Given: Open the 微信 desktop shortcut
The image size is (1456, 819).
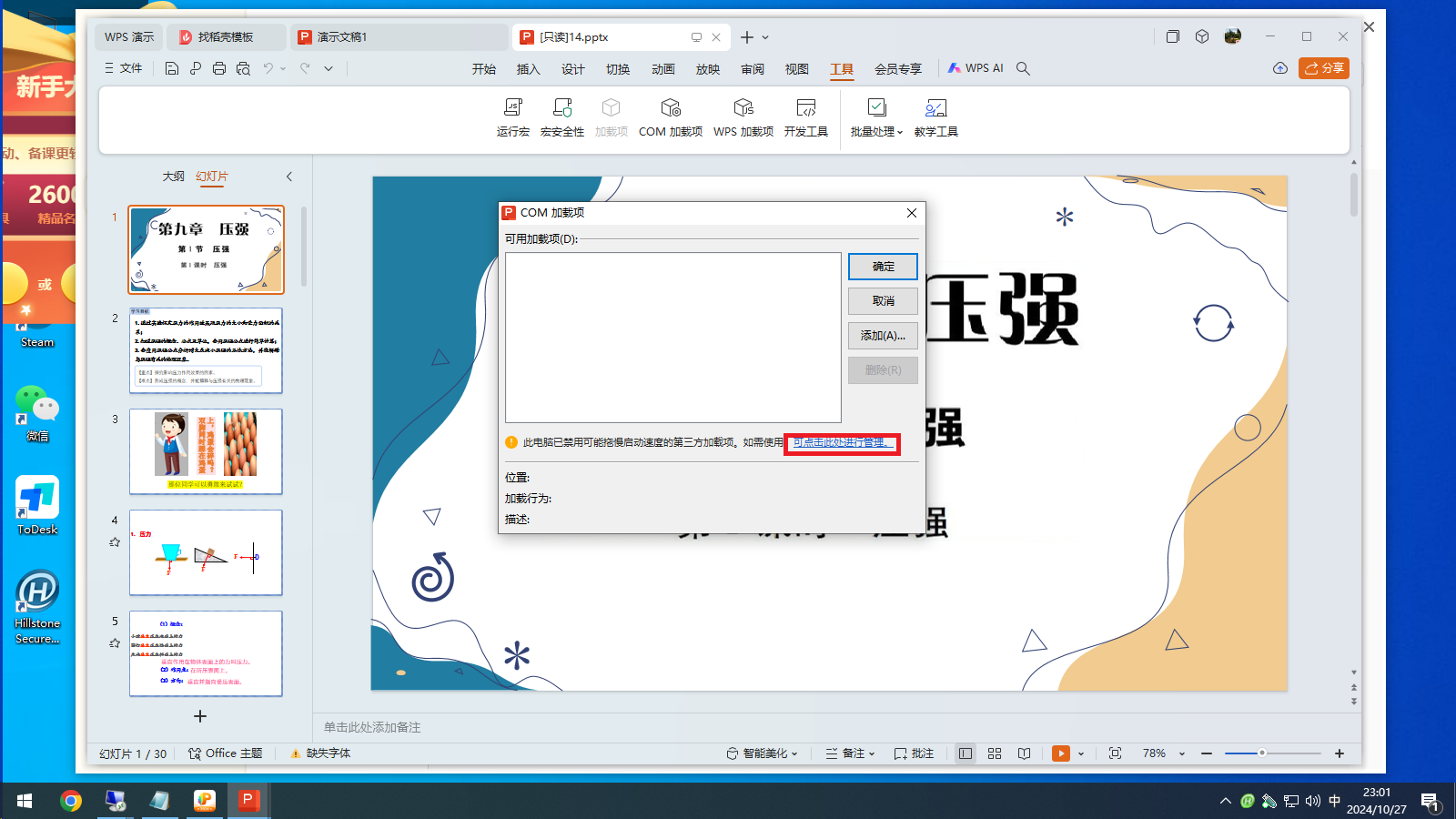Looking at the screenshot, I should click(x=37, y=414).
